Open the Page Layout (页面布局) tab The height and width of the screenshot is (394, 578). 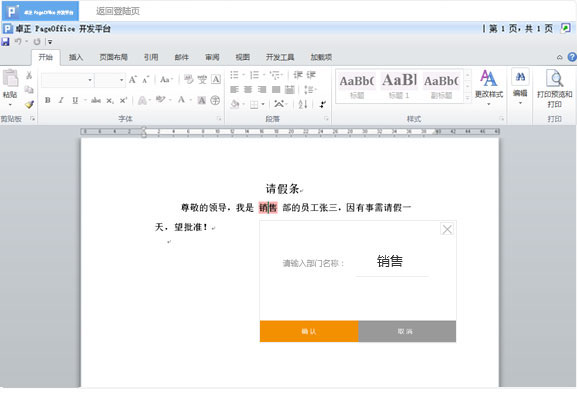[x=114, y=57]
